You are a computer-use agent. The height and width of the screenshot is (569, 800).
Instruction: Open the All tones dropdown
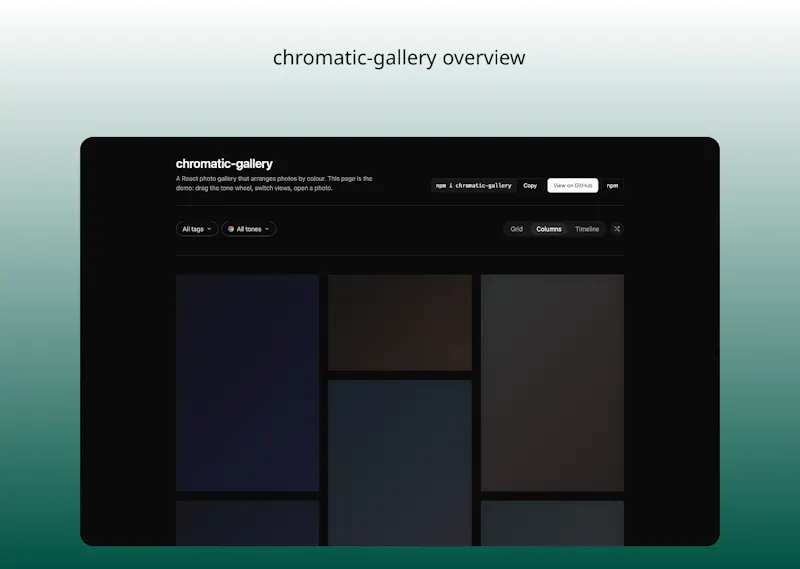pos(249,229)
